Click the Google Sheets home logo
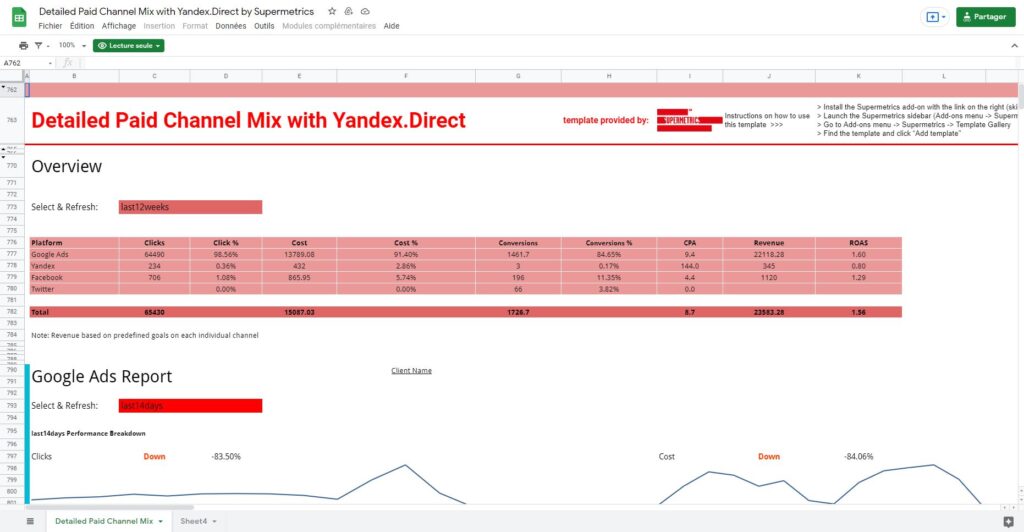Screen dimensions: 1024x532 (x=18, y=17)
